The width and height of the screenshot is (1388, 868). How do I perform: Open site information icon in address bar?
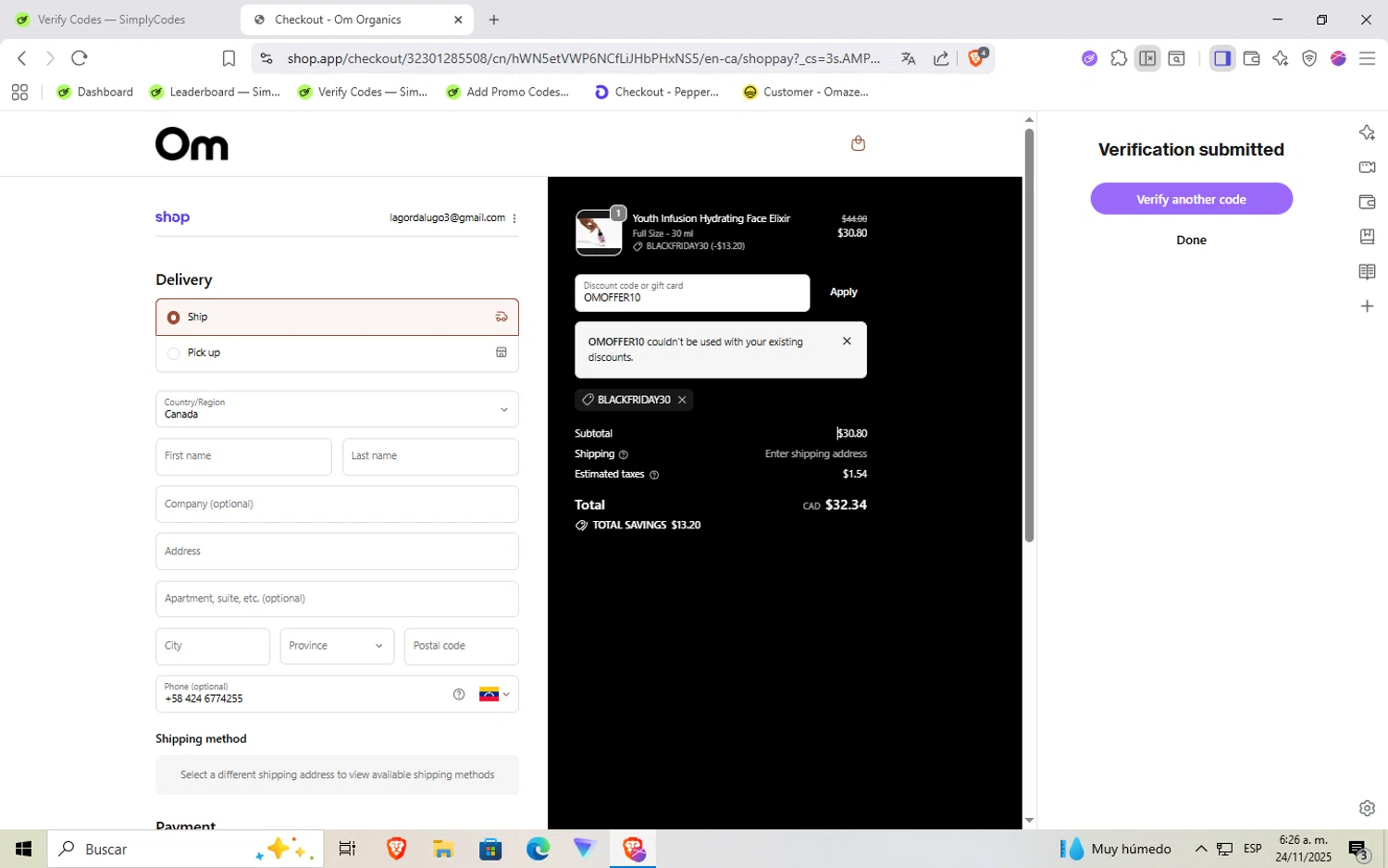[266, 58]
